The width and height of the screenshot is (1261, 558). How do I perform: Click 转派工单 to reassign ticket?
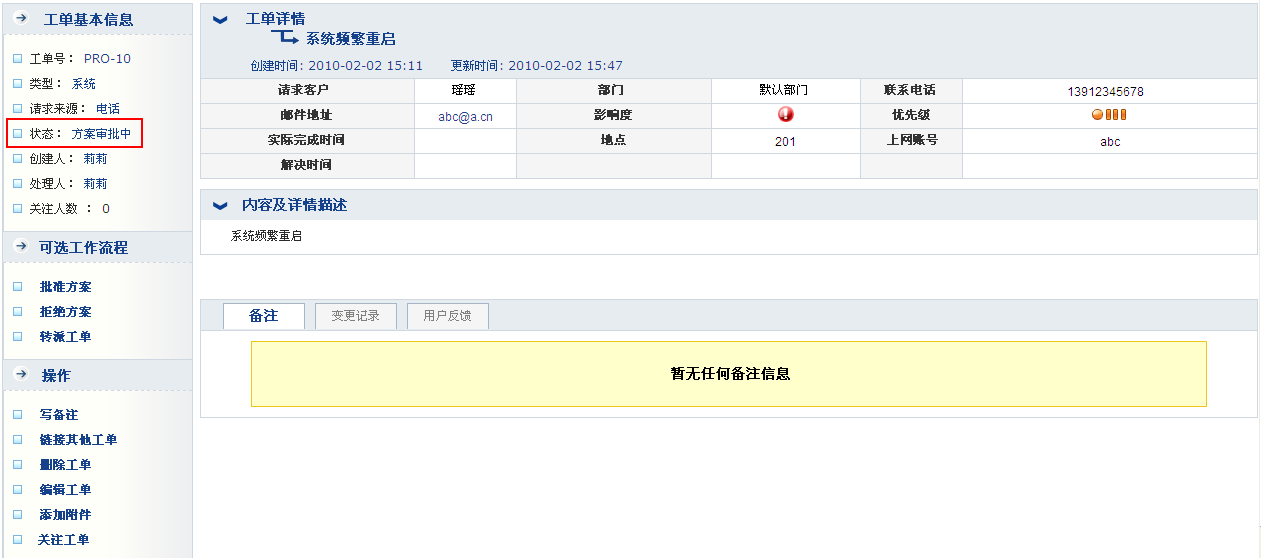pyautogui.click(x=65, y=337)
